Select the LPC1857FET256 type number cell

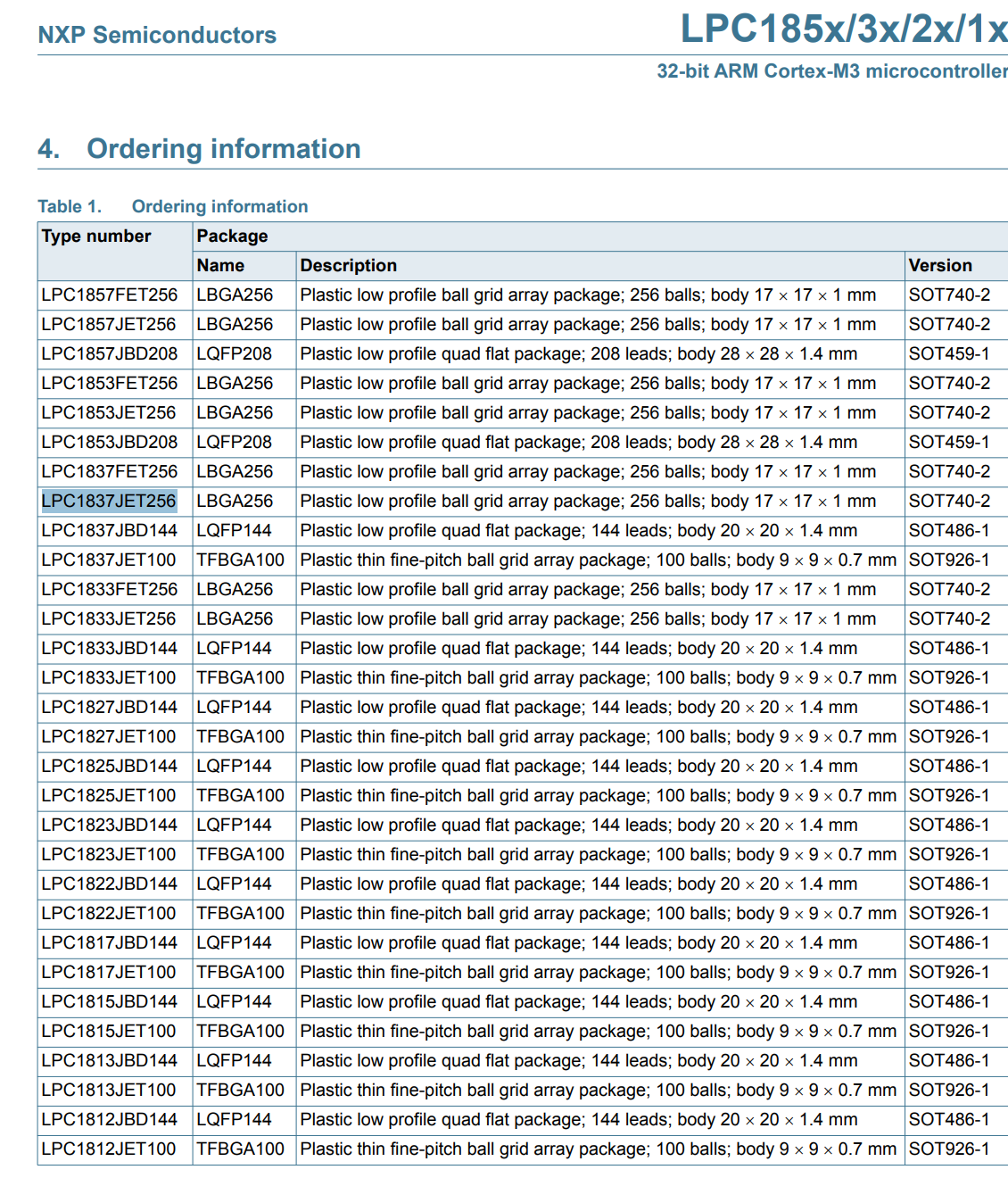pos(109,294)
